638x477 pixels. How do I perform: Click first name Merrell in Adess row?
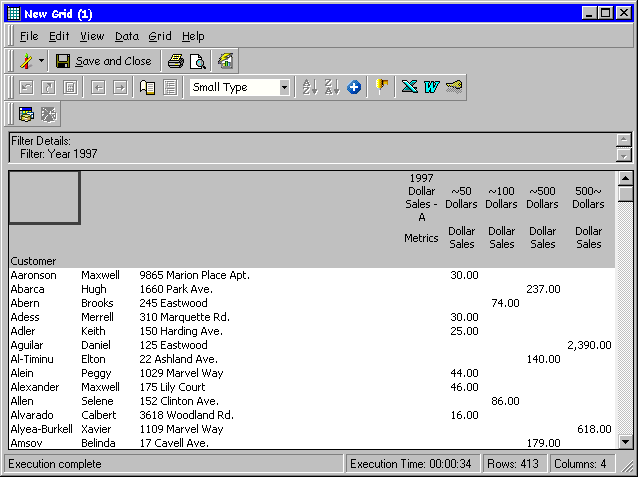click(97, 317)
